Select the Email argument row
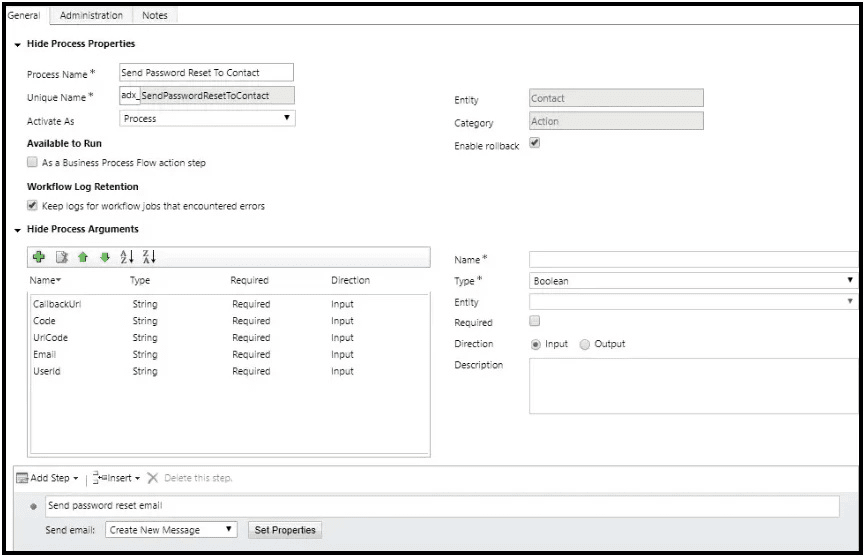The height and width of the screenshot is (557, 865). [229, 354]
